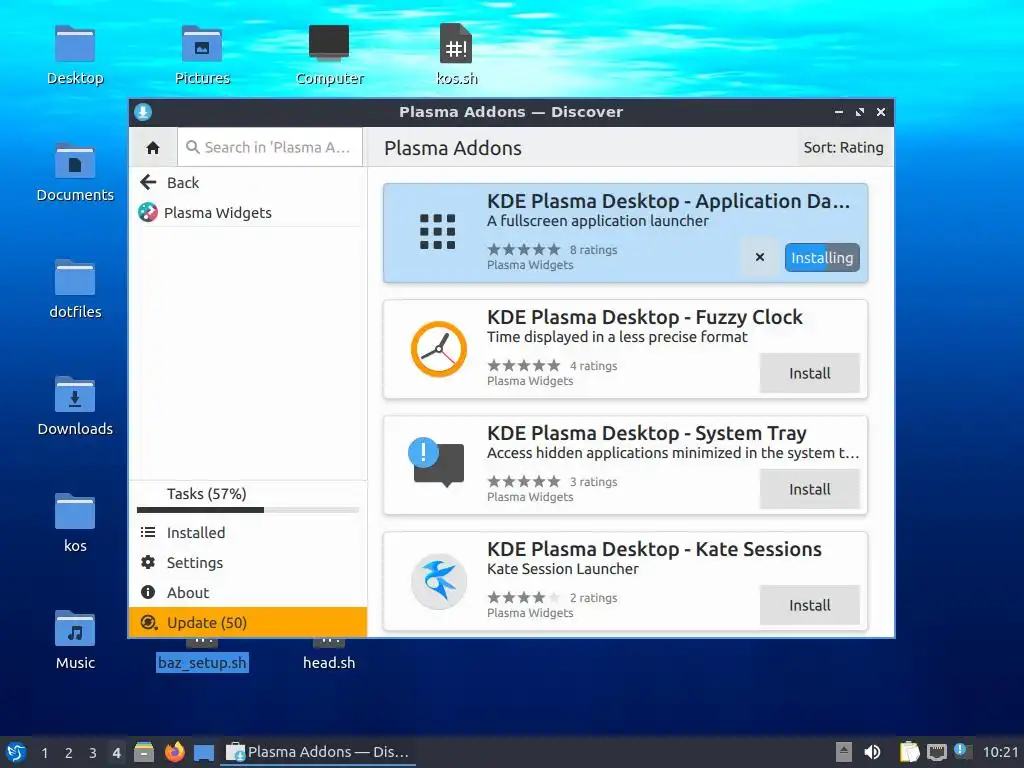Image resolution: width=1024 pixels, height=768 pixels.
Task: Open KDE Plasma Desktop - Fuzzy Clock title
Action: click(645, 317)
